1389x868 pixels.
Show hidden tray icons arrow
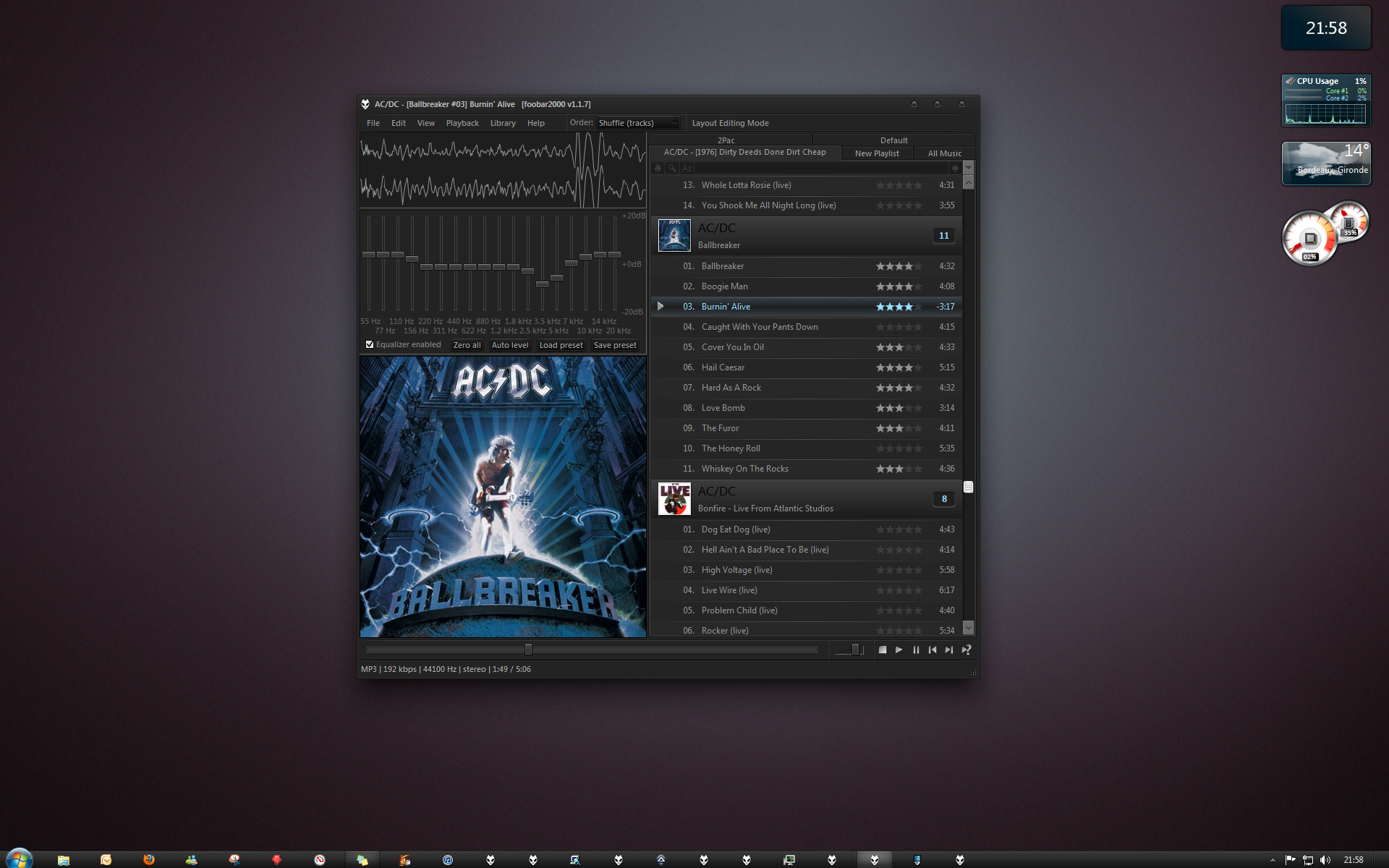click(1273, 860)
